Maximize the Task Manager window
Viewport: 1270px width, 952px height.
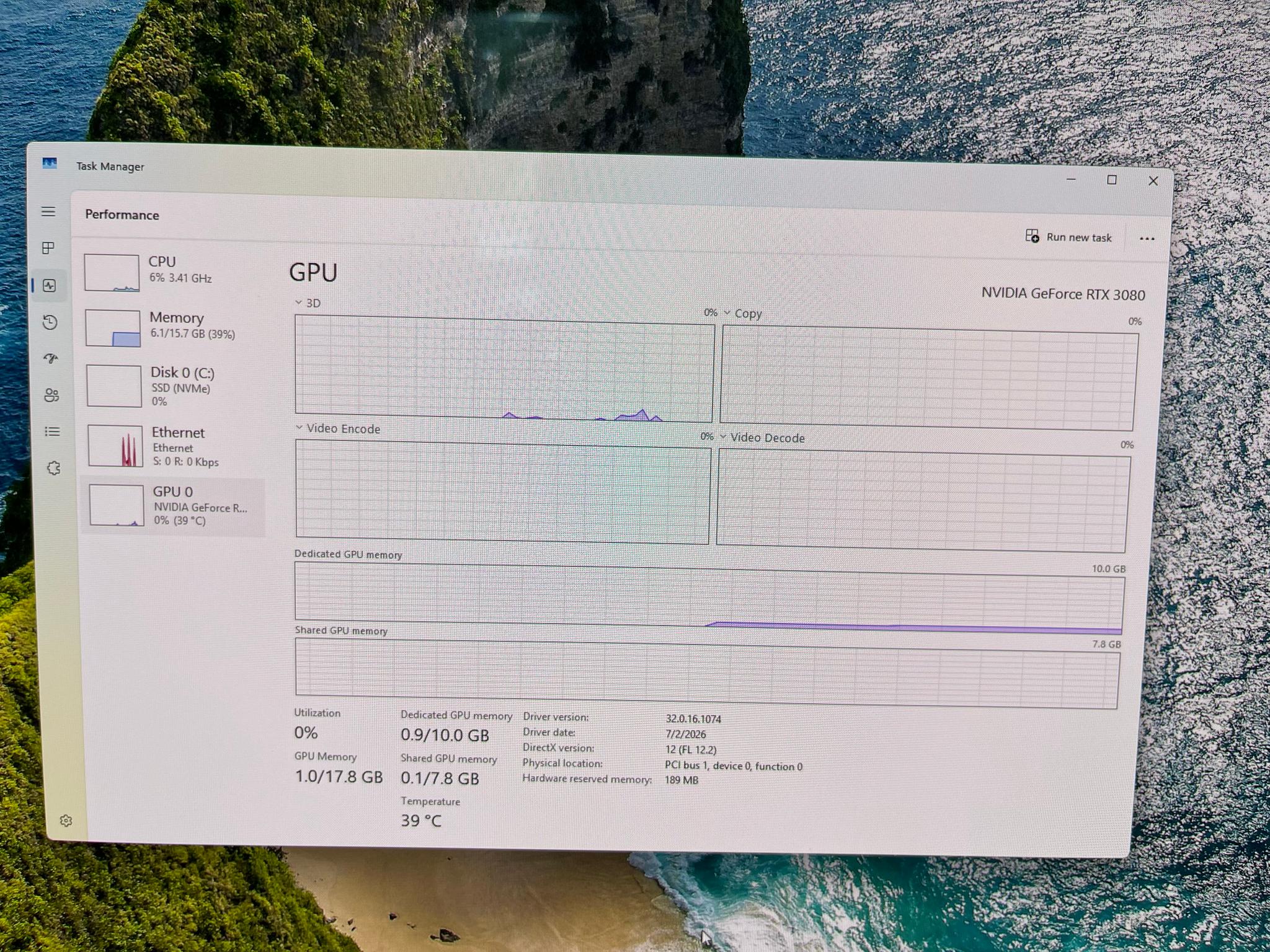point(1112,180)
